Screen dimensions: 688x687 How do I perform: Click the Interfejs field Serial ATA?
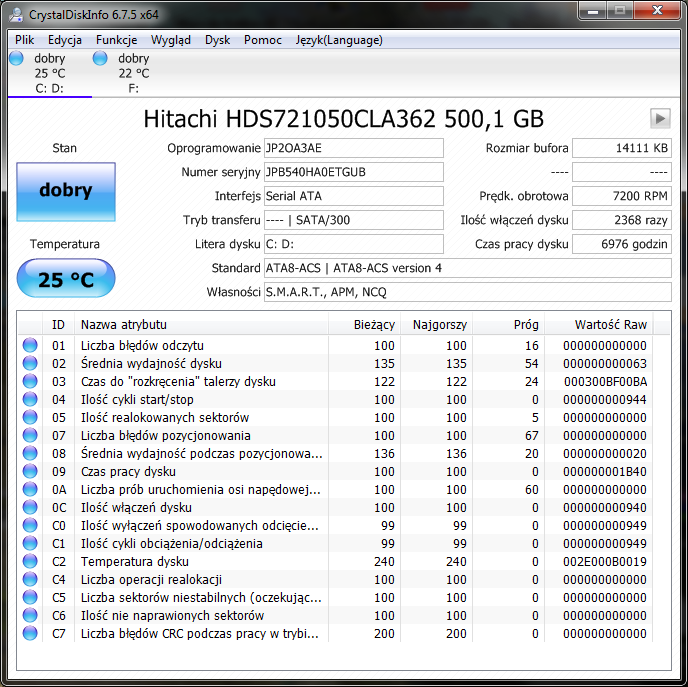pyautogui.click(x=354, y=196)
